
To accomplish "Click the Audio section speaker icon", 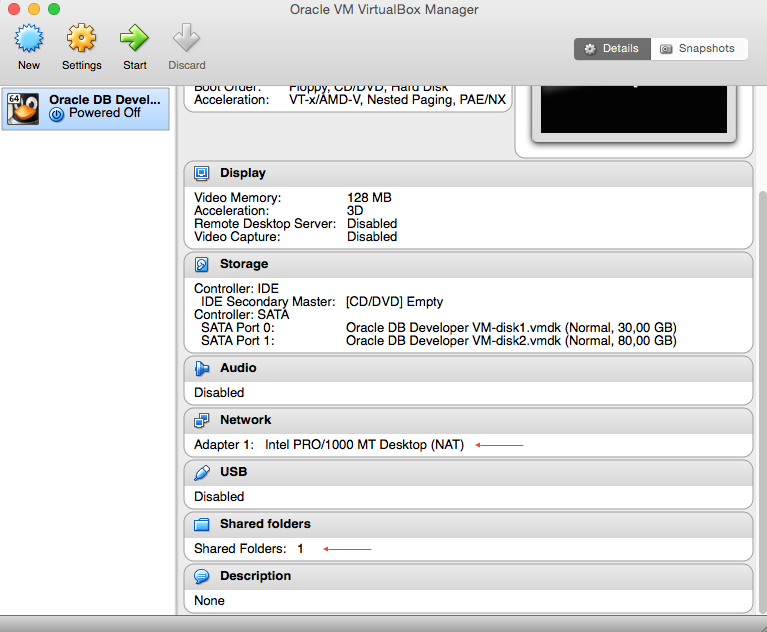I will [202, 368].
